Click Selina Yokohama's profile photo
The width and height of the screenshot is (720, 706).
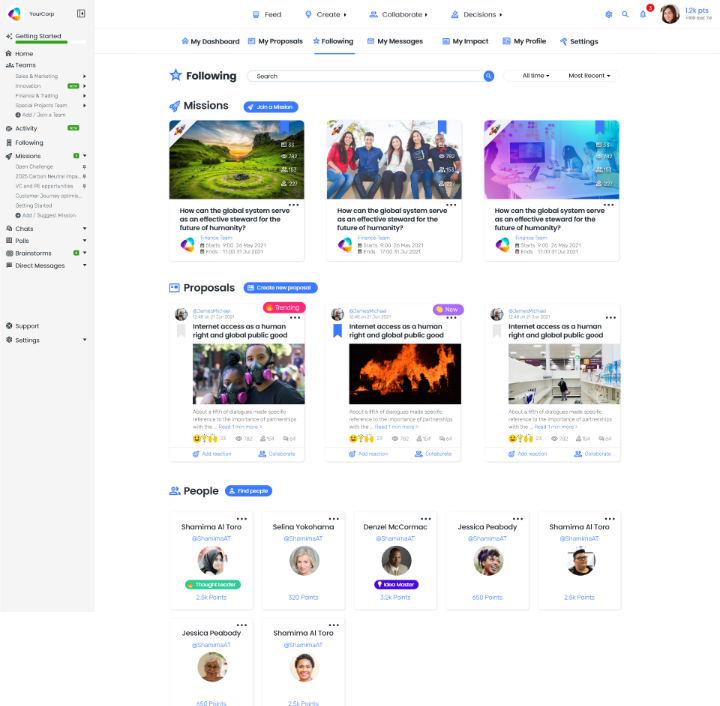[x=304, y=560]
